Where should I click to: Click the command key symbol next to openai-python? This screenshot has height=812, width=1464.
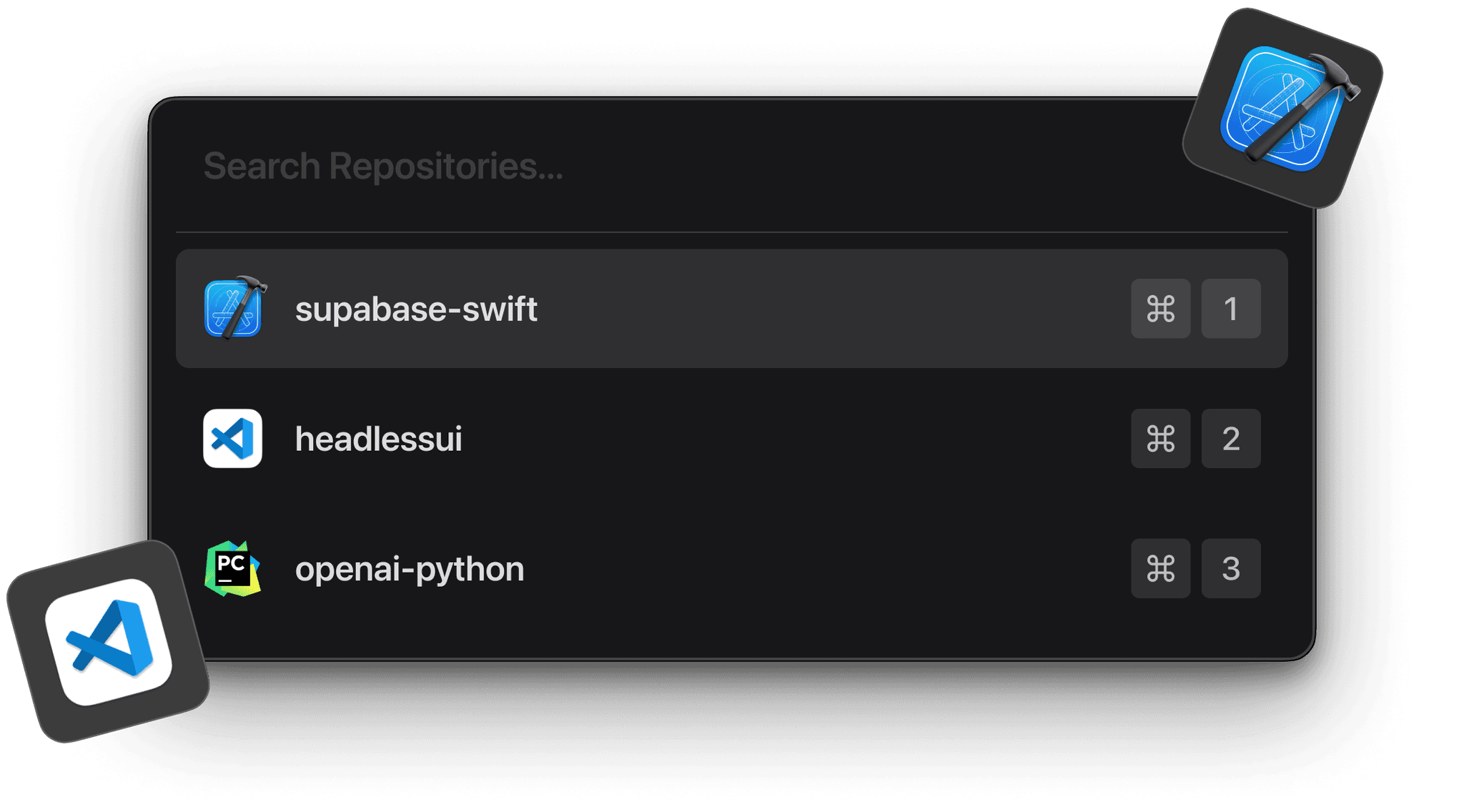tap(1160, 568)
